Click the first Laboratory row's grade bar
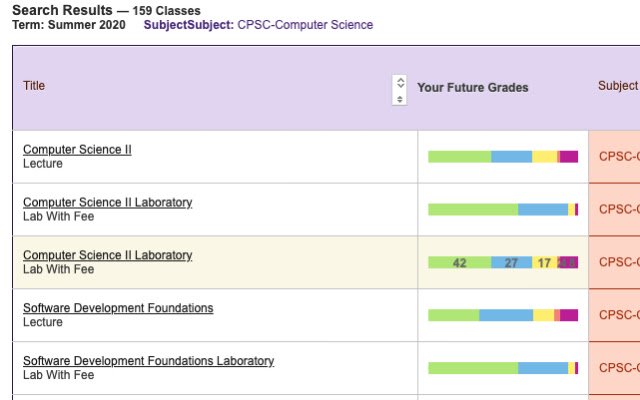640x400 pixels. [503, 209]
